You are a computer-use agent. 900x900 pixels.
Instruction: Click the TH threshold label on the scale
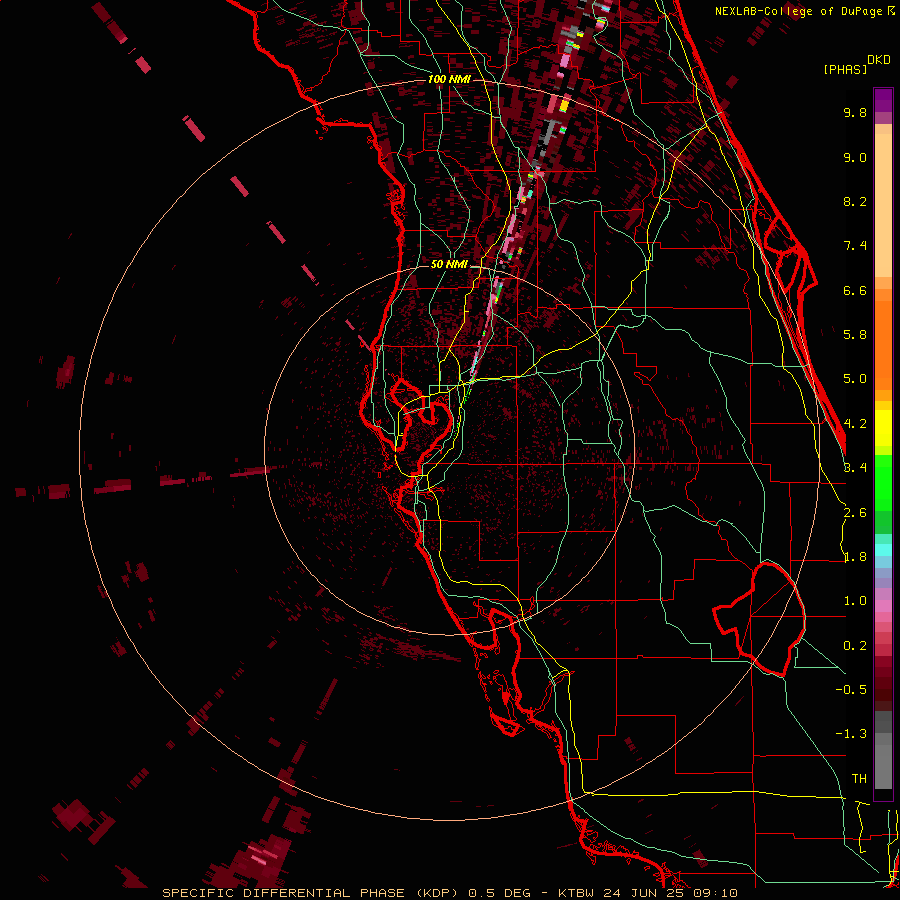[x=859, y=779]
